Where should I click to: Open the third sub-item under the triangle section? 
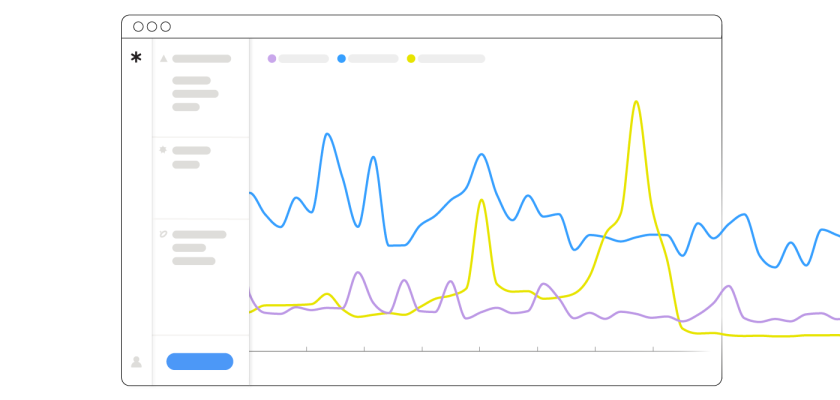(186, 107)
